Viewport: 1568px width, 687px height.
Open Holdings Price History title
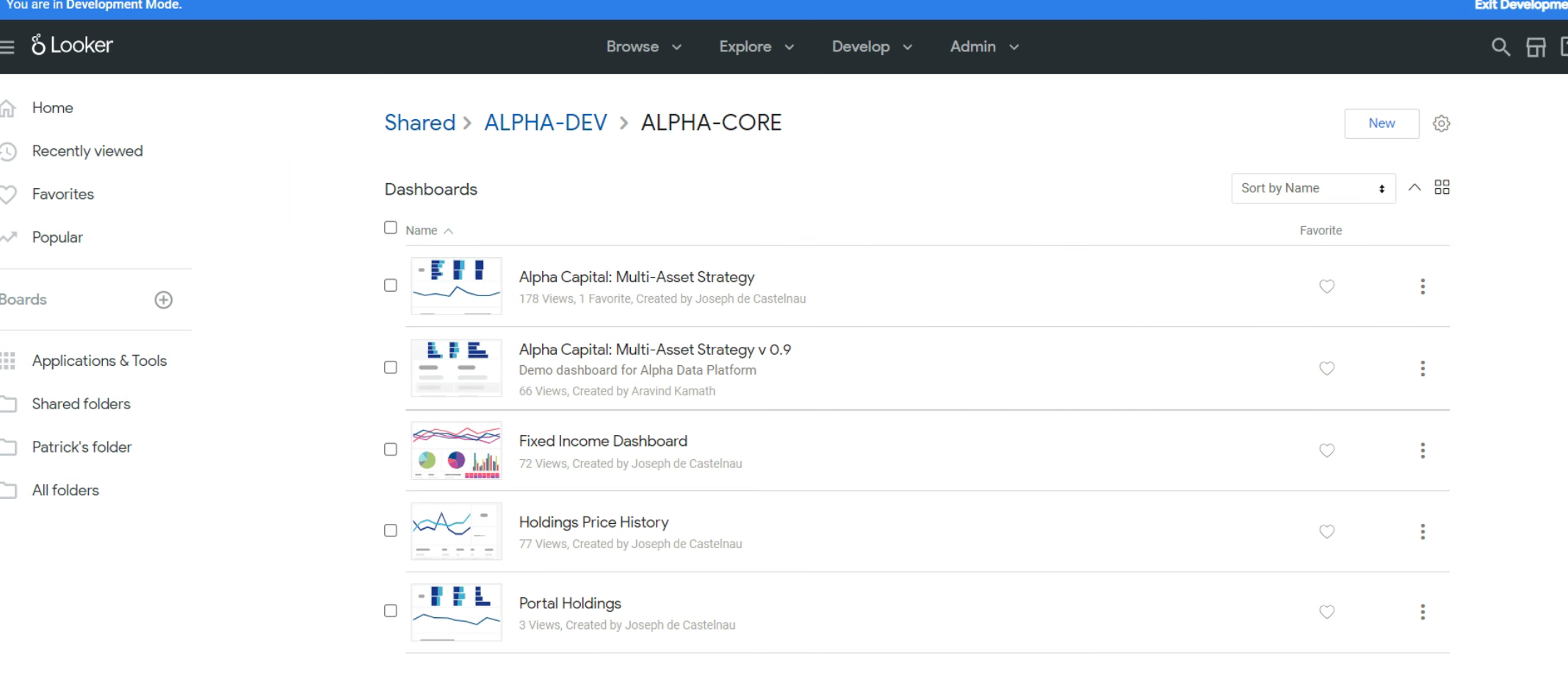(x=593, y=522)
